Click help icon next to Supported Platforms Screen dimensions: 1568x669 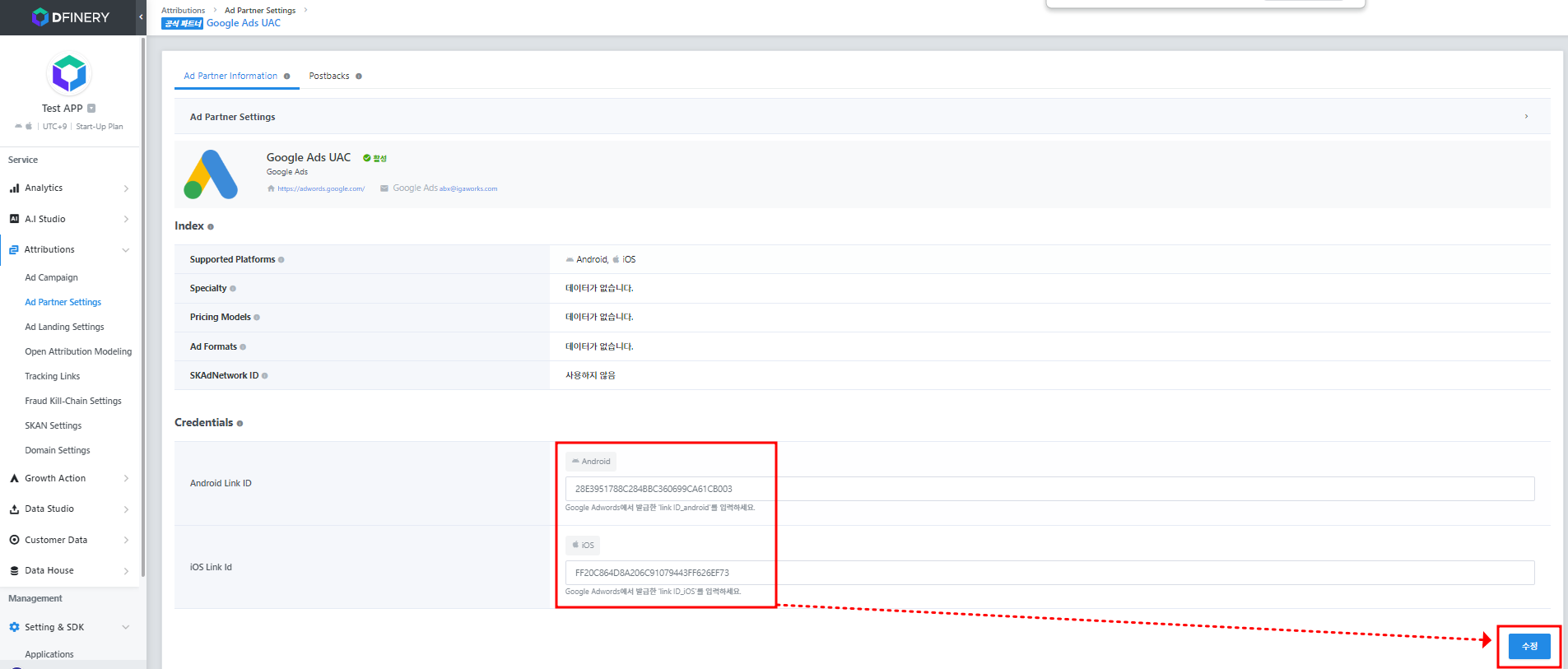pos(281,260)
